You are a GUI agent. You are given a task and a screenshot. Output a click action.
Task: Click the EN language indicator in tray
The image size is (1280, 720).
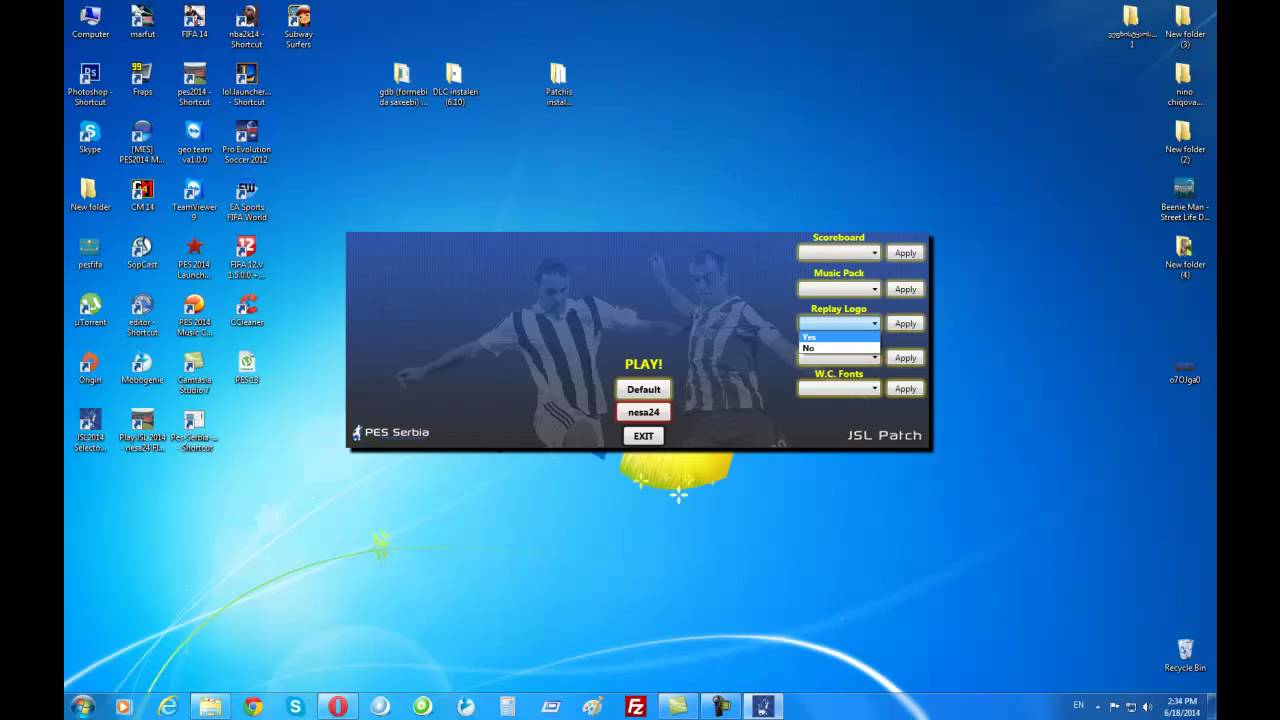click(1078, 705)
